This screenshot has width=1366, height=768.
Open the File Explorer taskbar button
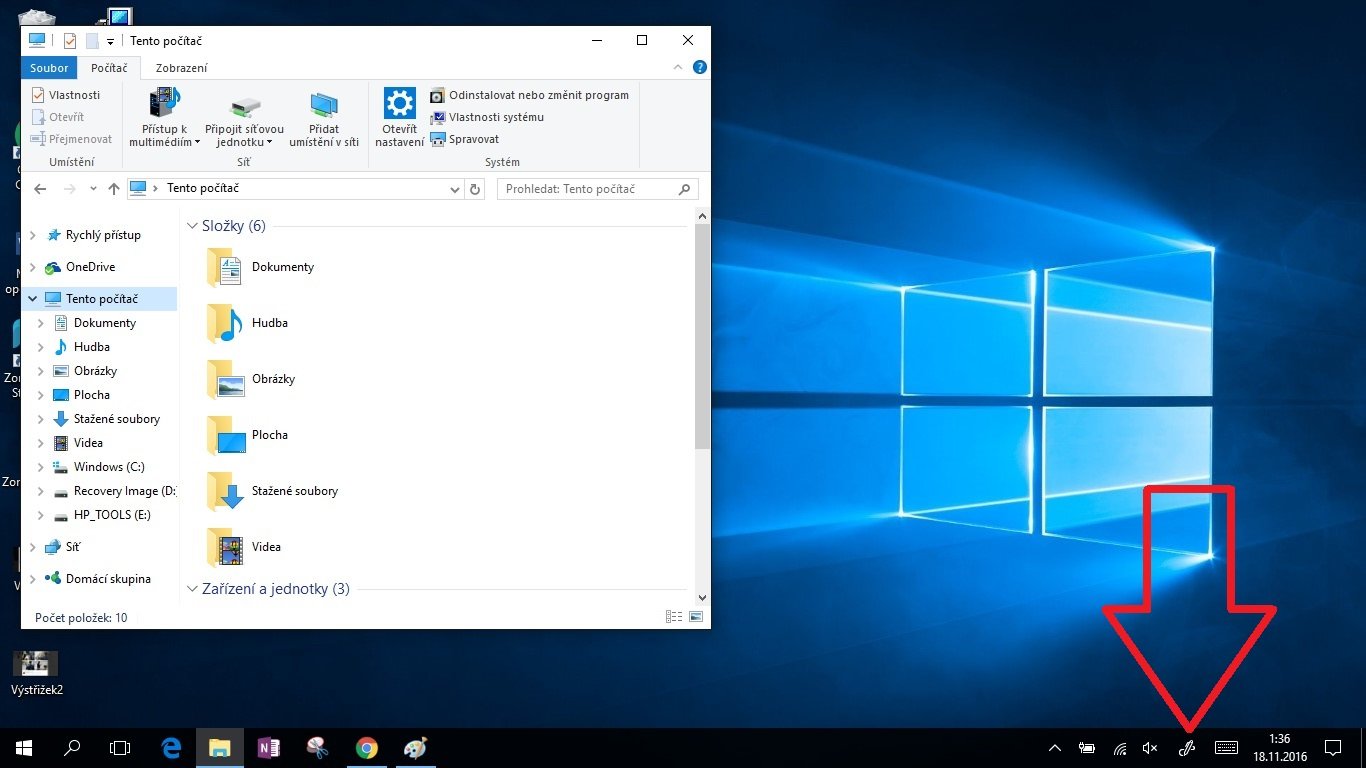click(219, 747)
